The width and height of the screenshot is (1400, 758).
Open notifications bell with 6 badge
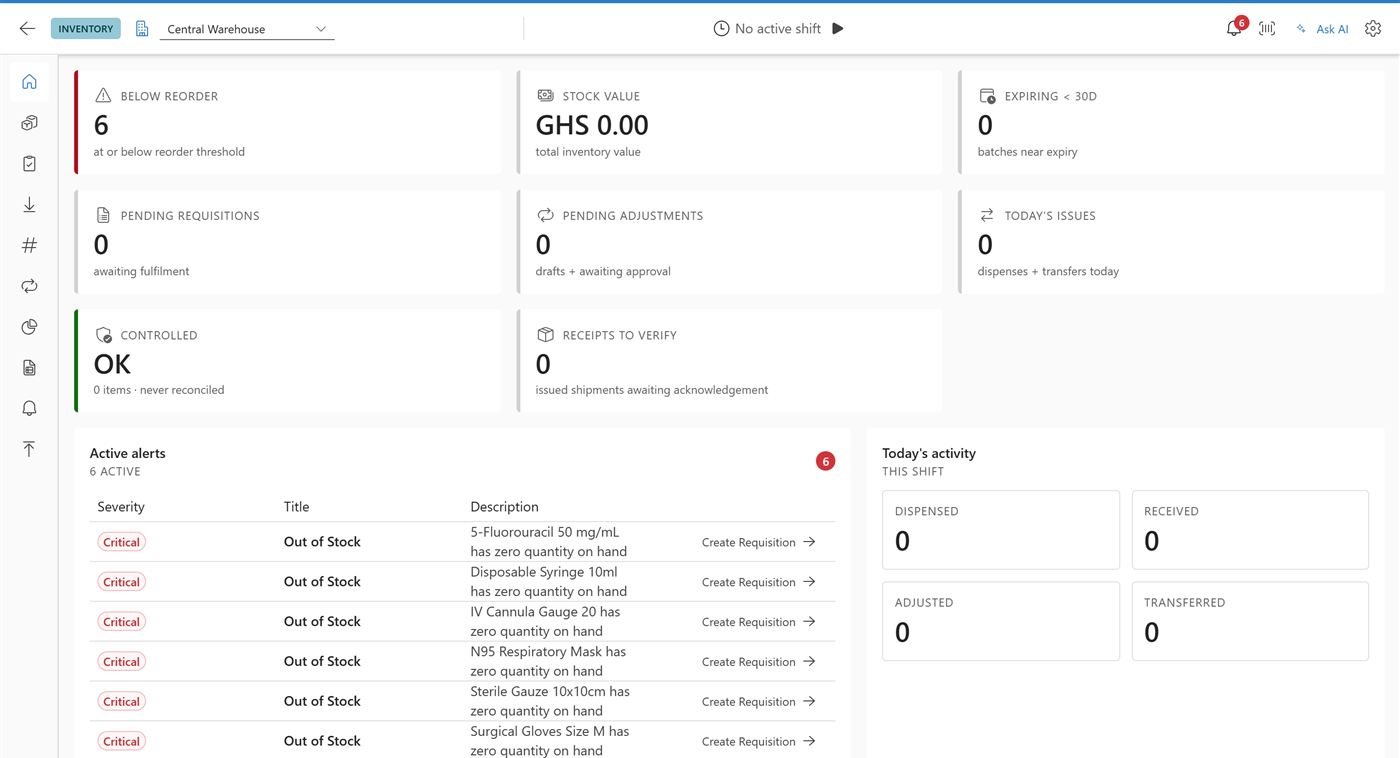point(1234,28)
